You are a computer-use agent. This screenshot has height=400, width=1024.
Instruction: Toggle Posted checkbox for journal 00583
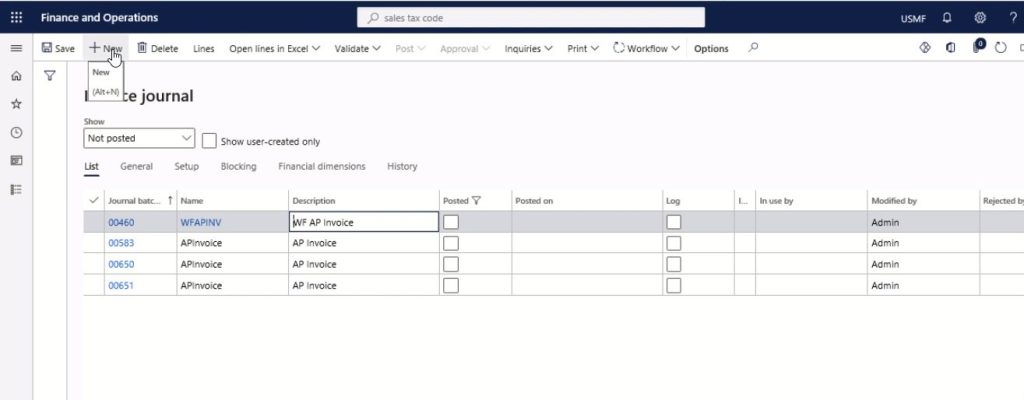tap(451, 243)
